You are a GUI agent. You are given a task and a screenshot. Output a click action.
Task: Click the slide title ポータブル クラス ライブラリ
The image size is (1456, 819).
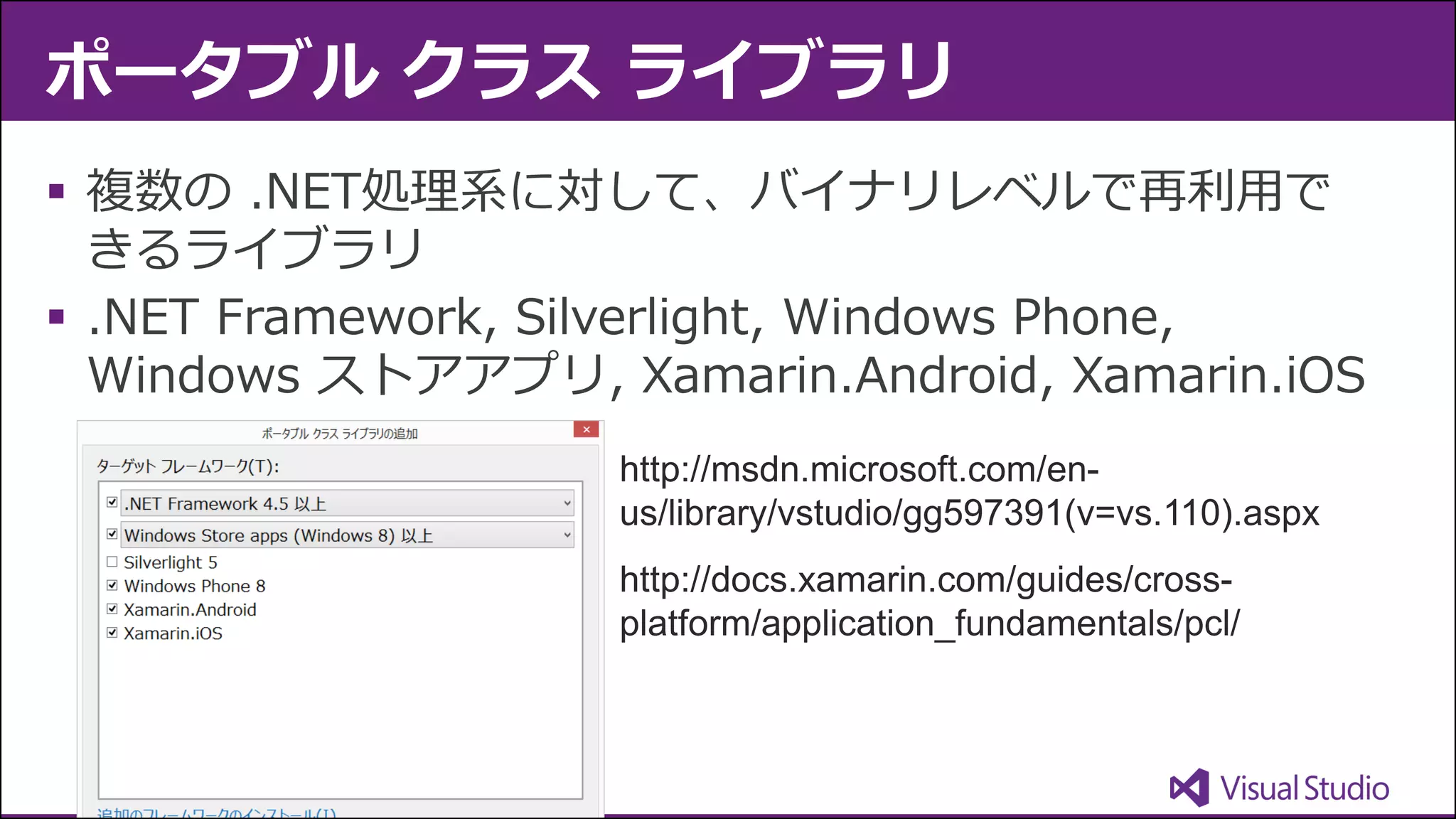coord(499,69)
